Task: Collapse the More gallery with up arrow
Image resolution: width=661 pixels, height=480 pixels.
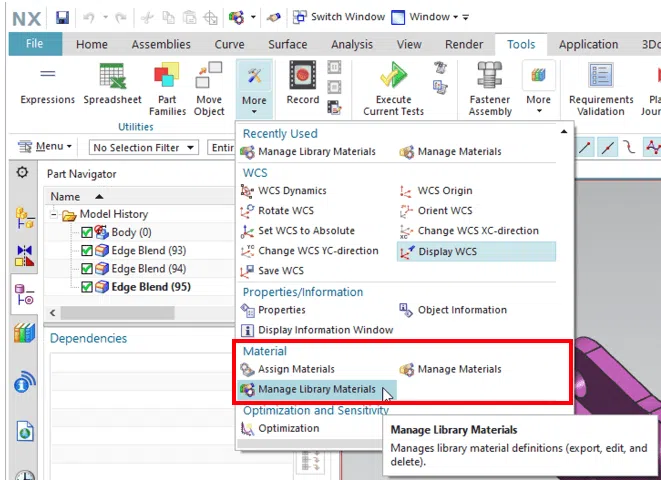Action: tap(564, 132)
